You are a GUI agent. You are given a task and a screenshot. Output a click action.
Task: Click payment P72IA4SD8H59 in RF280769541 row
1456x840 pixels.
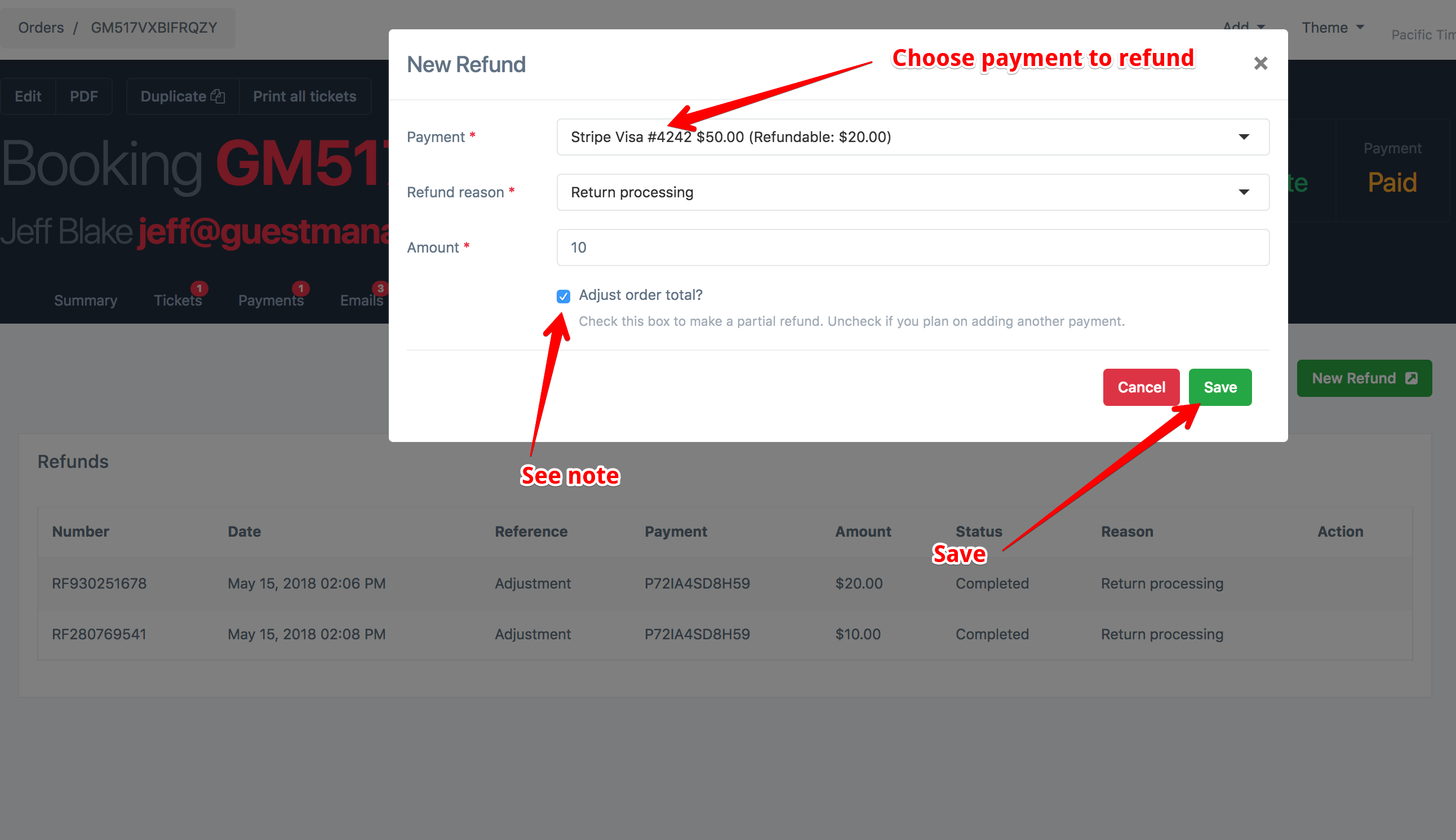coord(697,634)
